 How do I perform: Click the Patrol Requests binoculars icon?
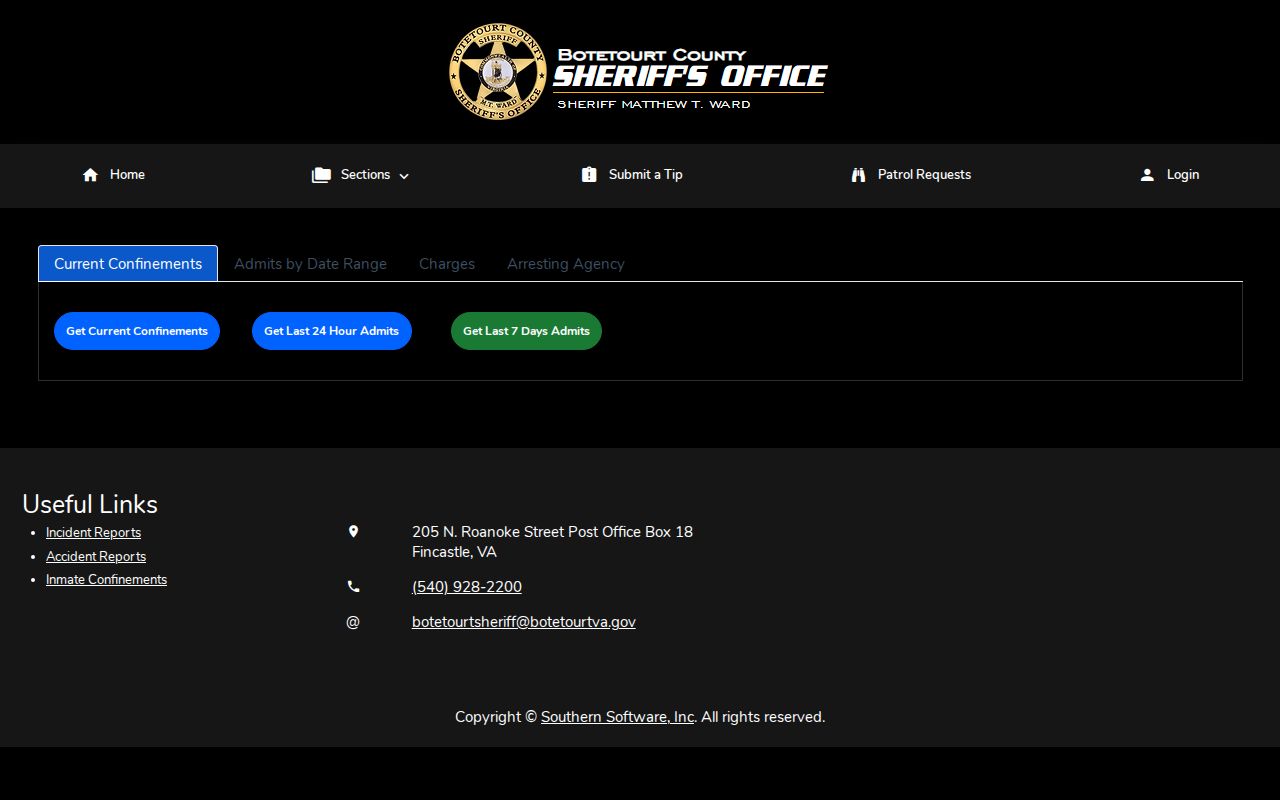tap(858, 175)
